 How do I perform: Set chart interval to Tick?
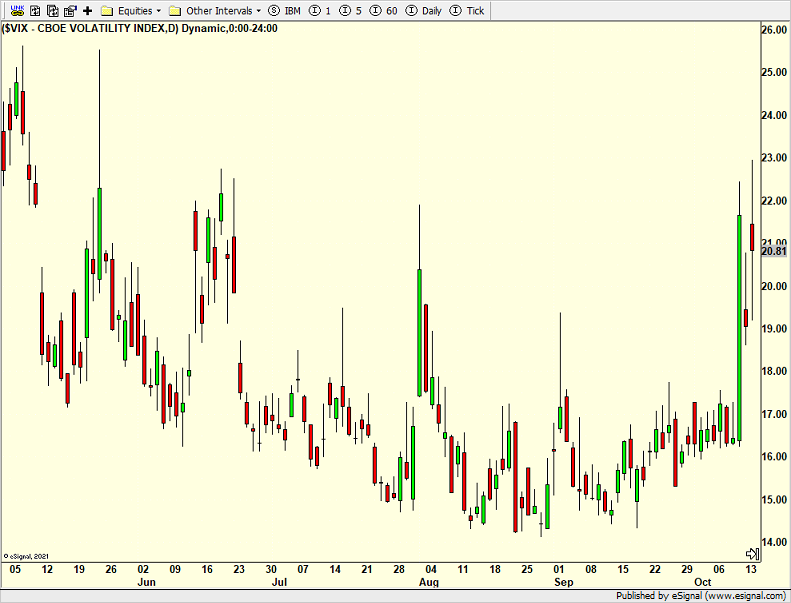469,10
